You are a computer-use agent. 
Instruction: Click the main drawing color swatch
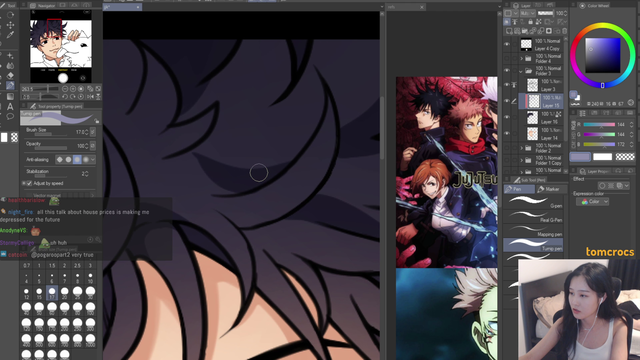pos(580,157)
